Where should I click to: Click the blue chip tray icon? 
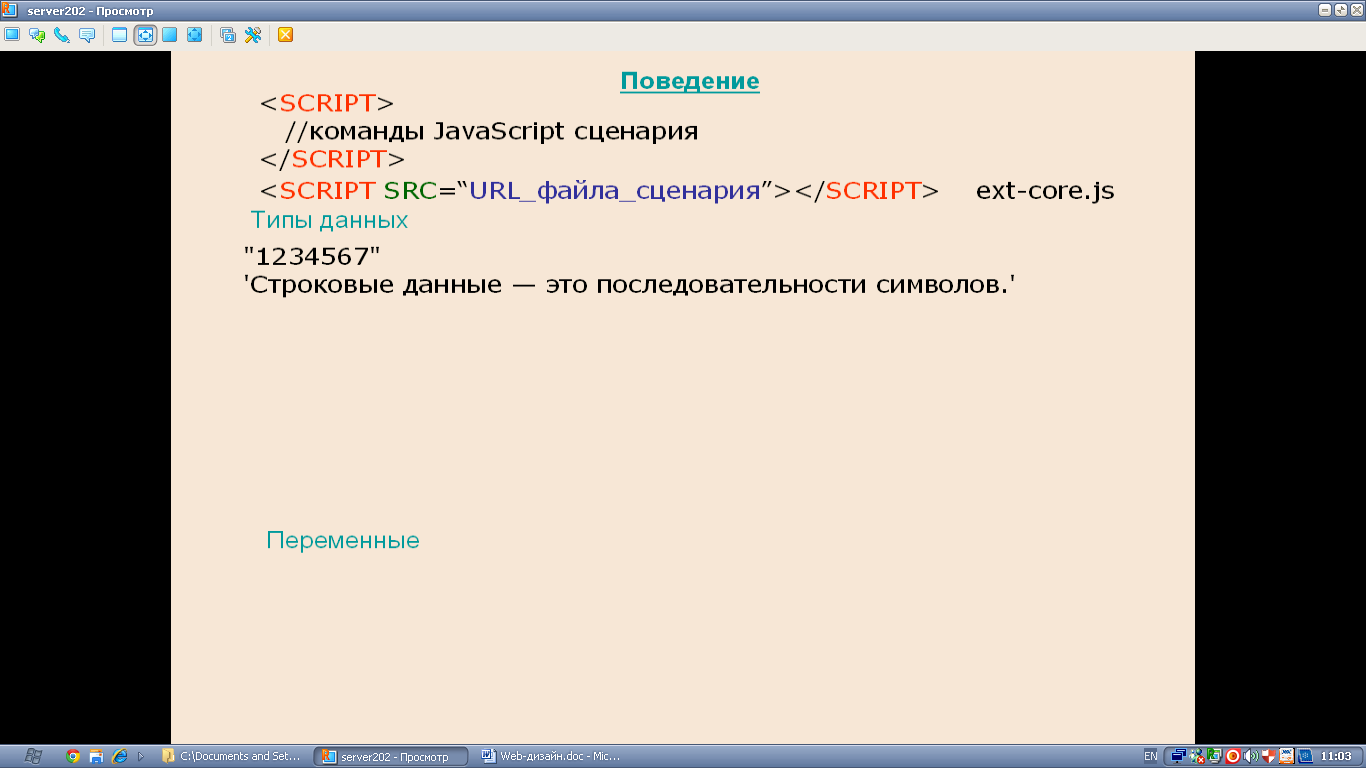click(x=1305, y=756)
